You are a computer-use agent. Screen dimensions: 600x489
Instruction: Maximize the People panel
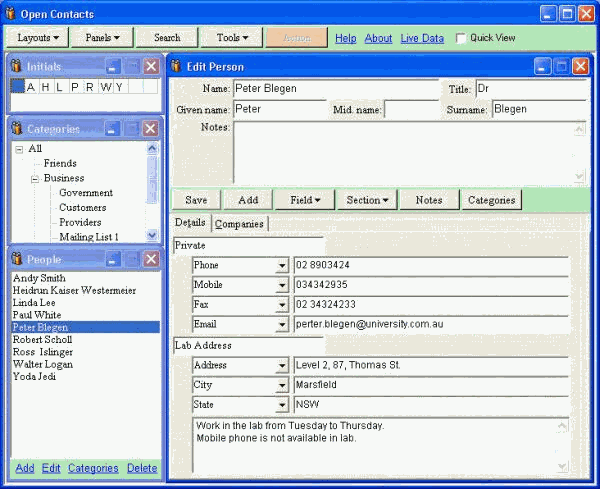pos(132,259)
